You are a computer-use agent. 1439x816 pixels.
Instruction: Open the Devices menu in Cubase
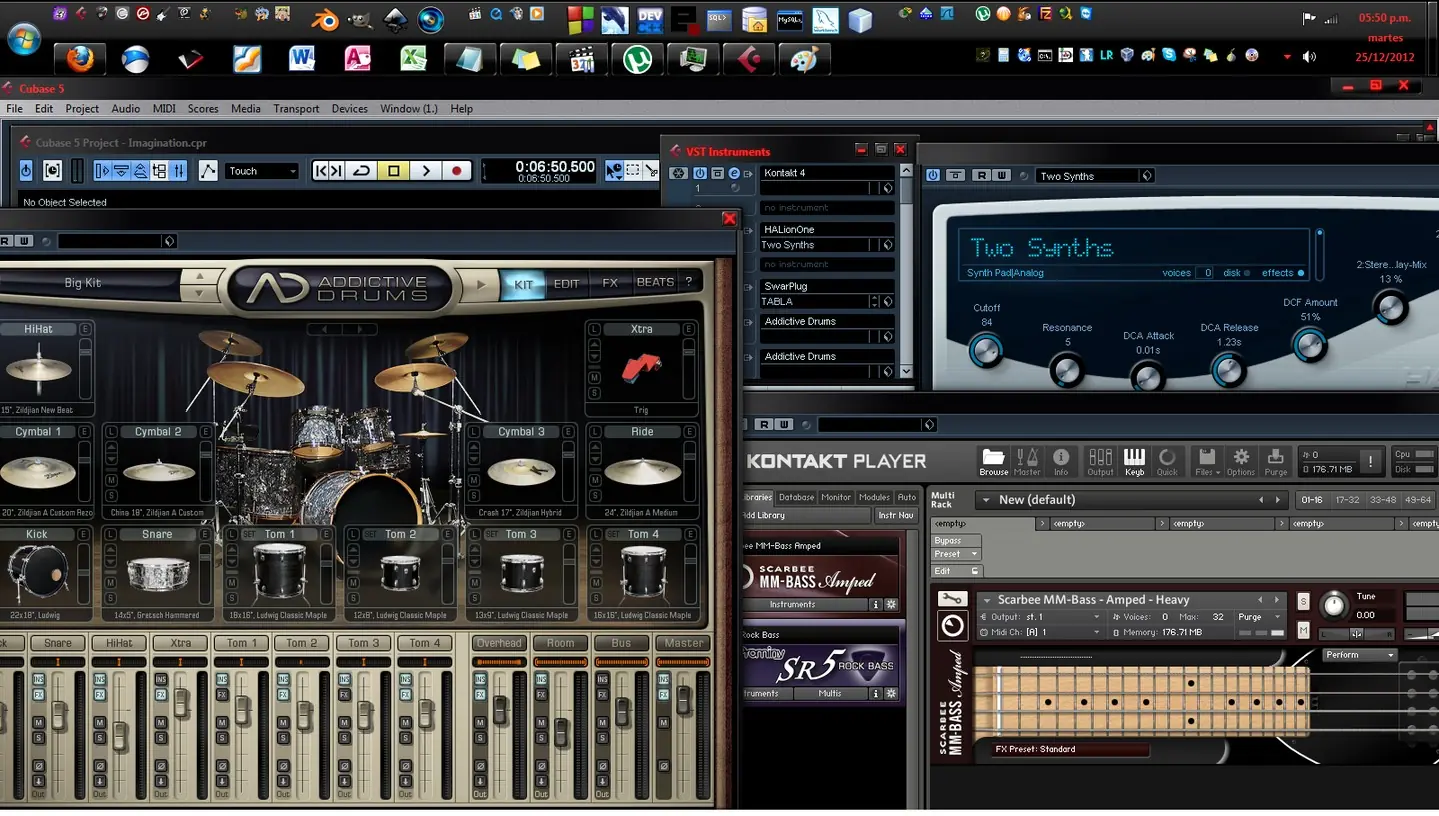[350, 109]
